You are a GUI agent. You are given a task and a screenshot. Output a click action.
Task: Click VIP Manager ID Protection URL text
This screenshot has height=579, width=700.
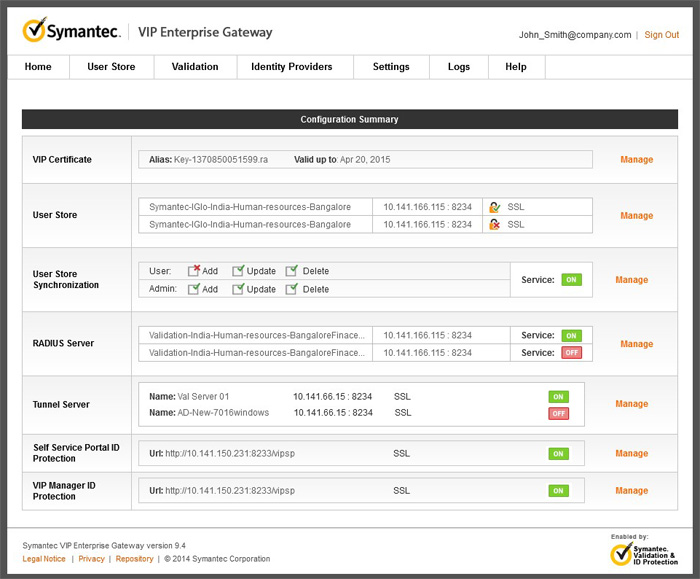pyautogui.click(x=230, y=491)
